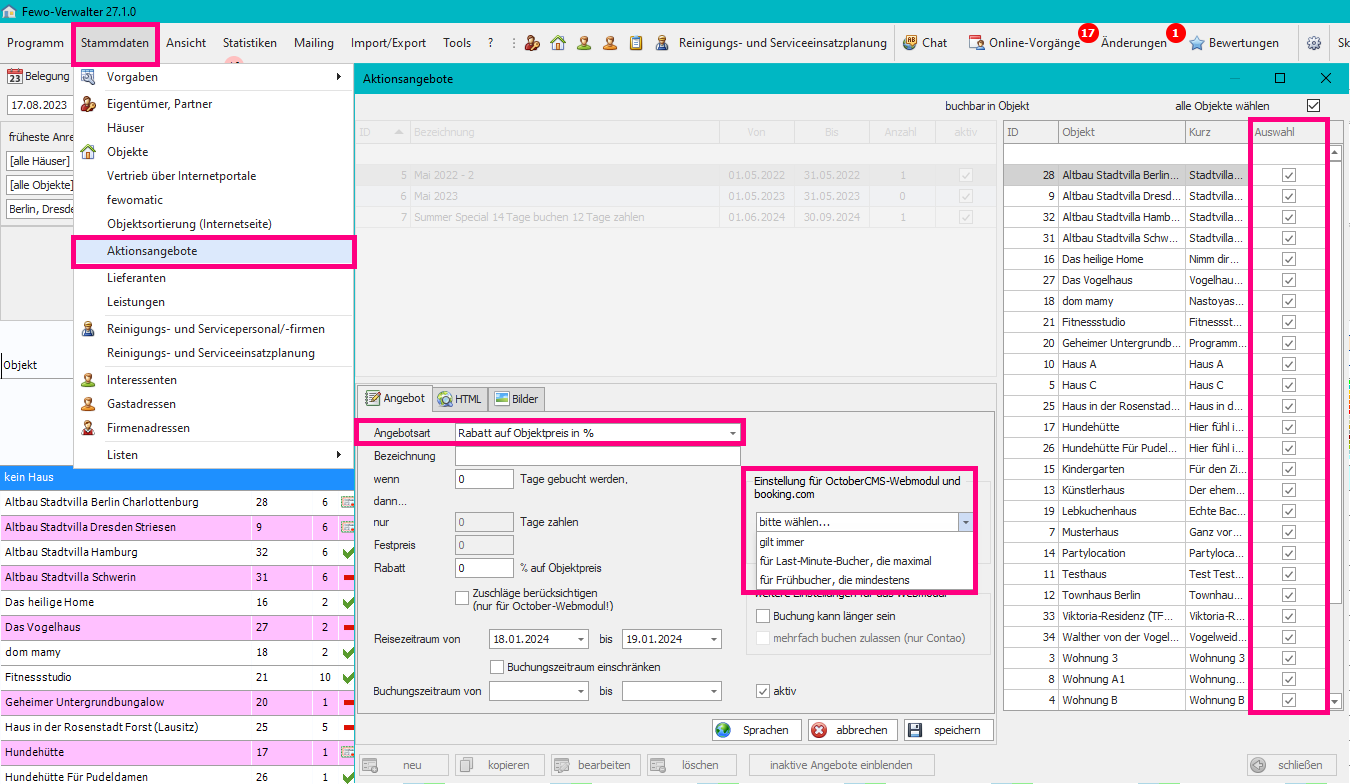Click the Bezeichnung input field
The height and width of the screenshot is (784, 1350).
(597, 456)
